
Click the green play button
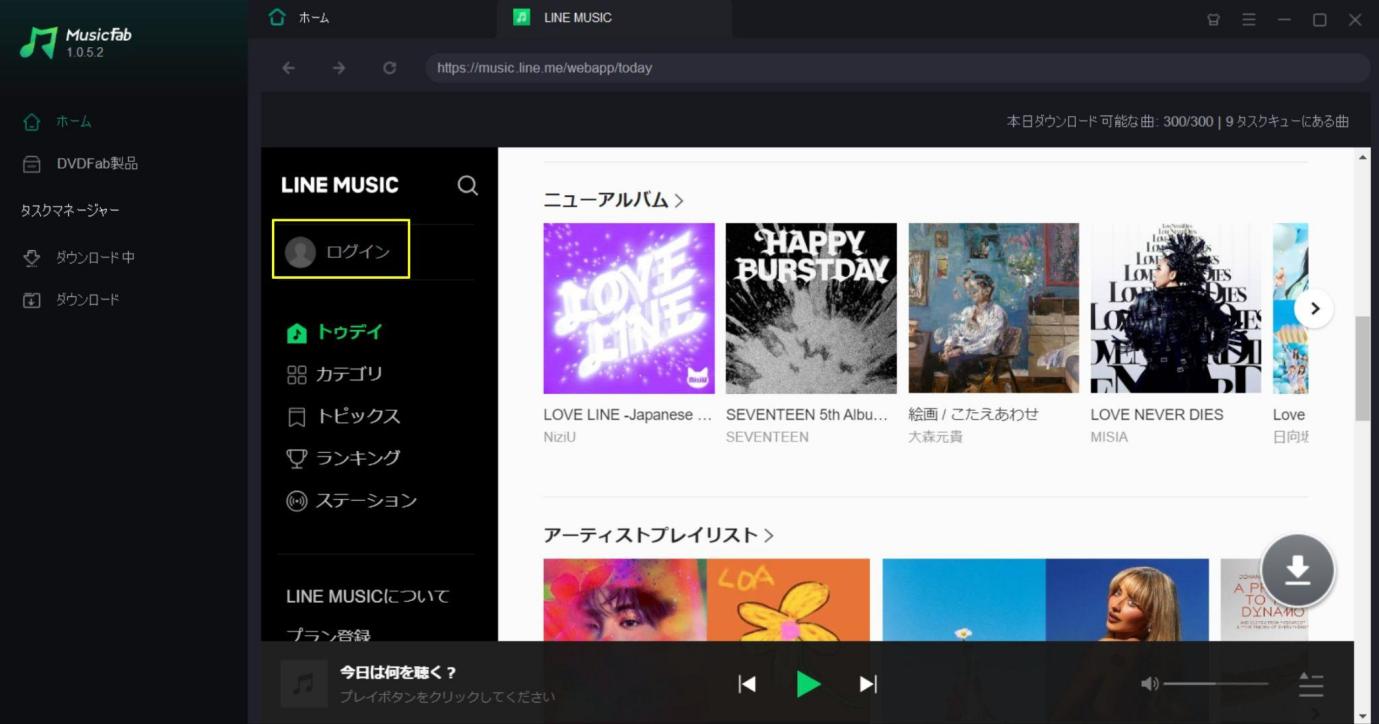pos(808,684)
